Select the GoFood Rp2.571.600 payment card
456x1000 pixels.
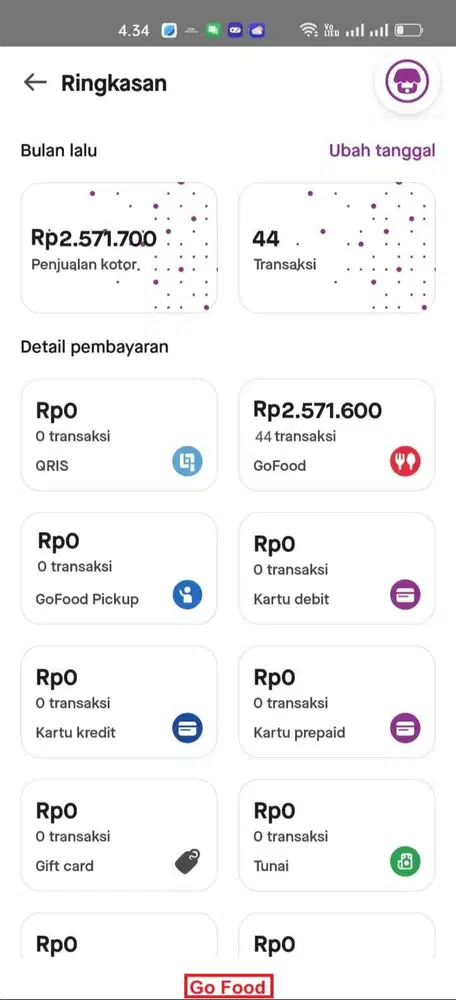tap(337, 435)
